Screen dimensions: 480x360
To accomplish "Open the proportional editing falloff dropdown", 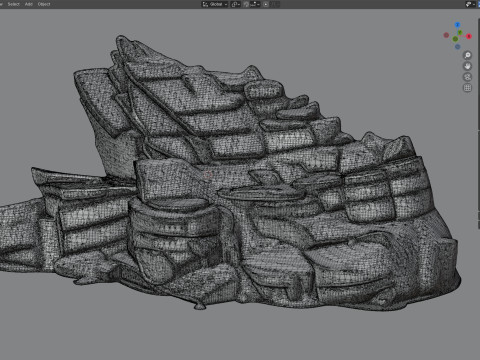I will 275,4.
